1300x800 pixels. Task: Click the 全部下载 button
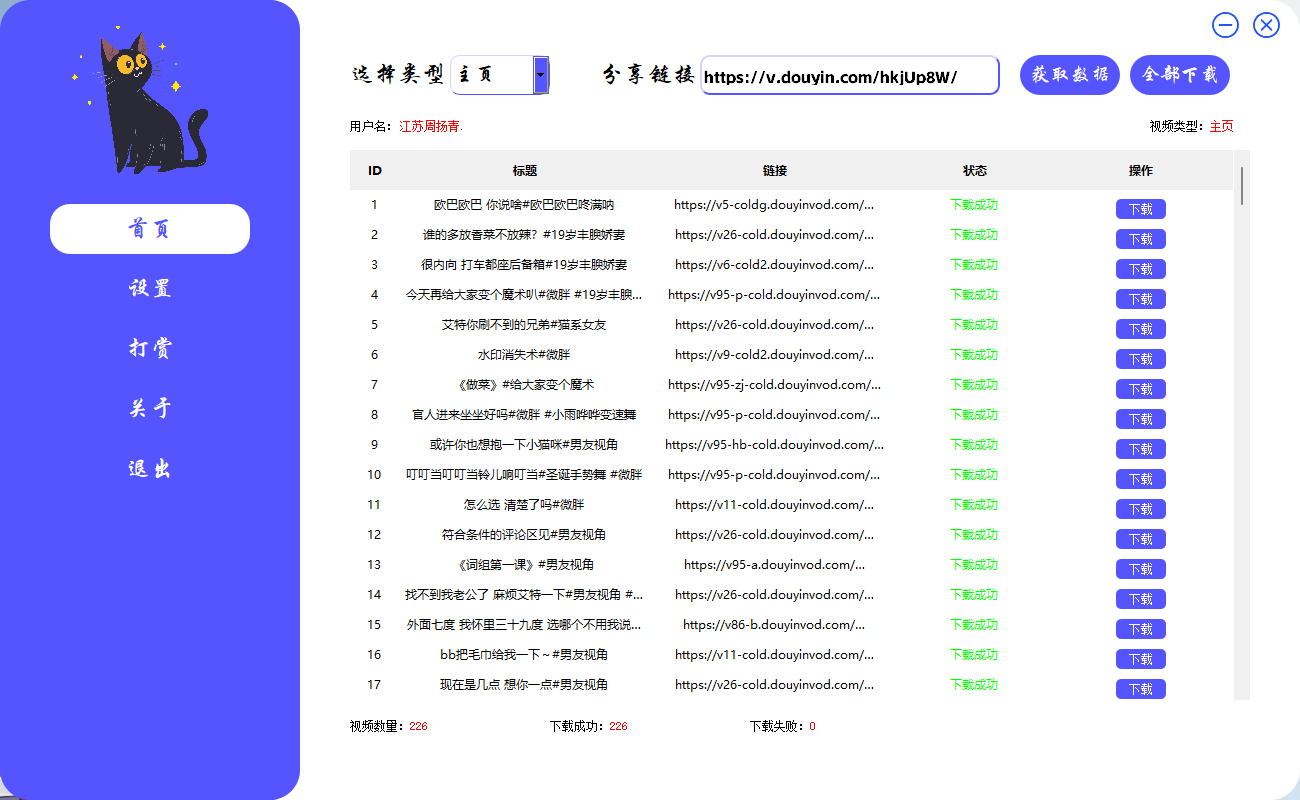[1179, 74]
